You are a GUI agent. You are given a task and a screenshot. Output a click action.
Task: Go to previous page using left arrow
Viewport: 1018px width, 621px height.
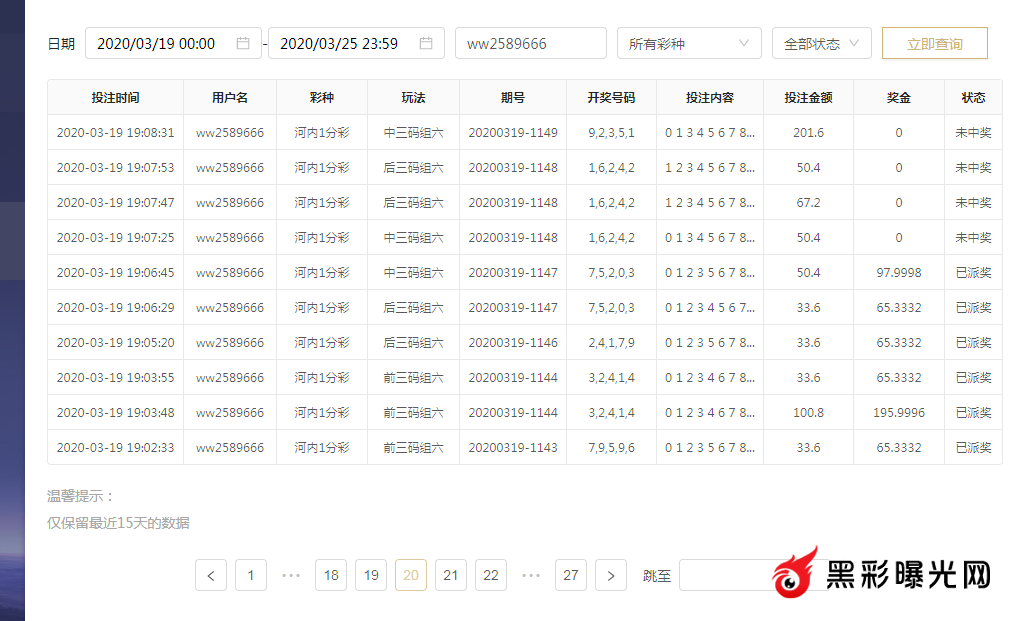click(211, 575)
